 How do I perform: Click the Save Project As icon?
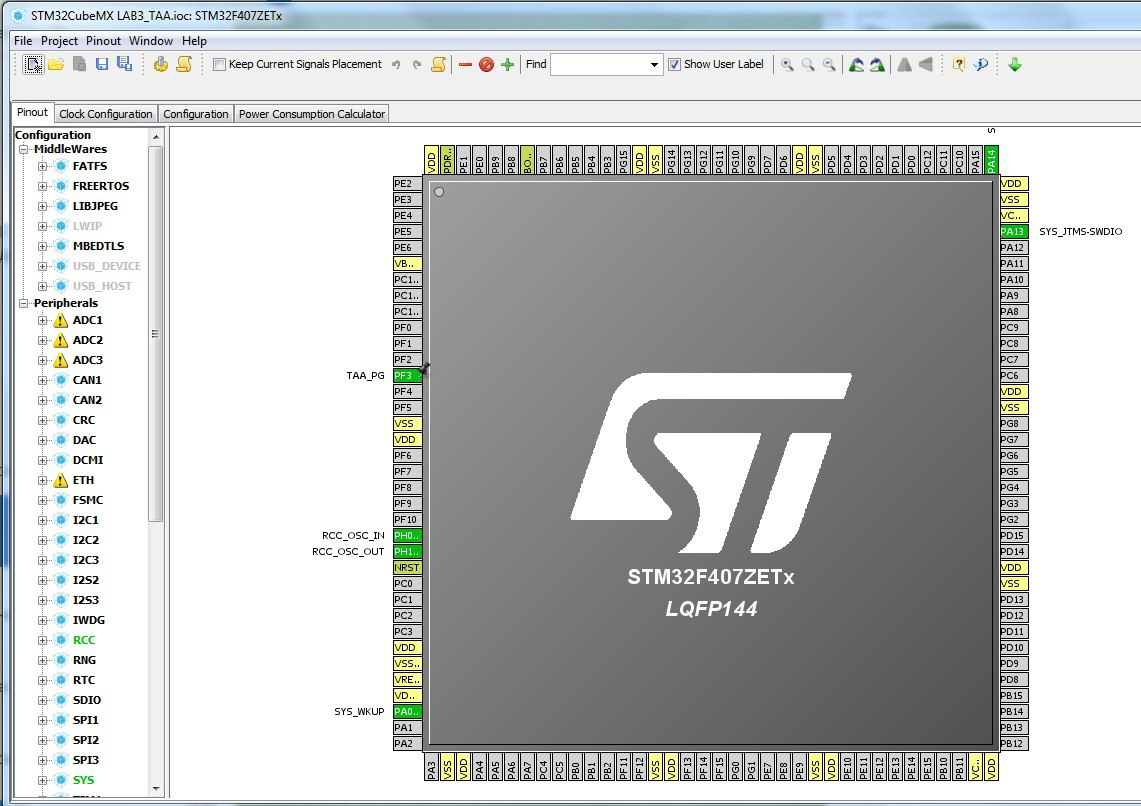124,64
